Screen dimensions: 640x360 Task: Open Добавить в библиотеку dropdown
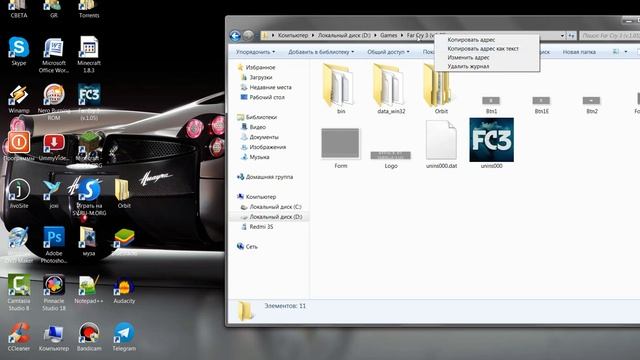coord(321,52)
